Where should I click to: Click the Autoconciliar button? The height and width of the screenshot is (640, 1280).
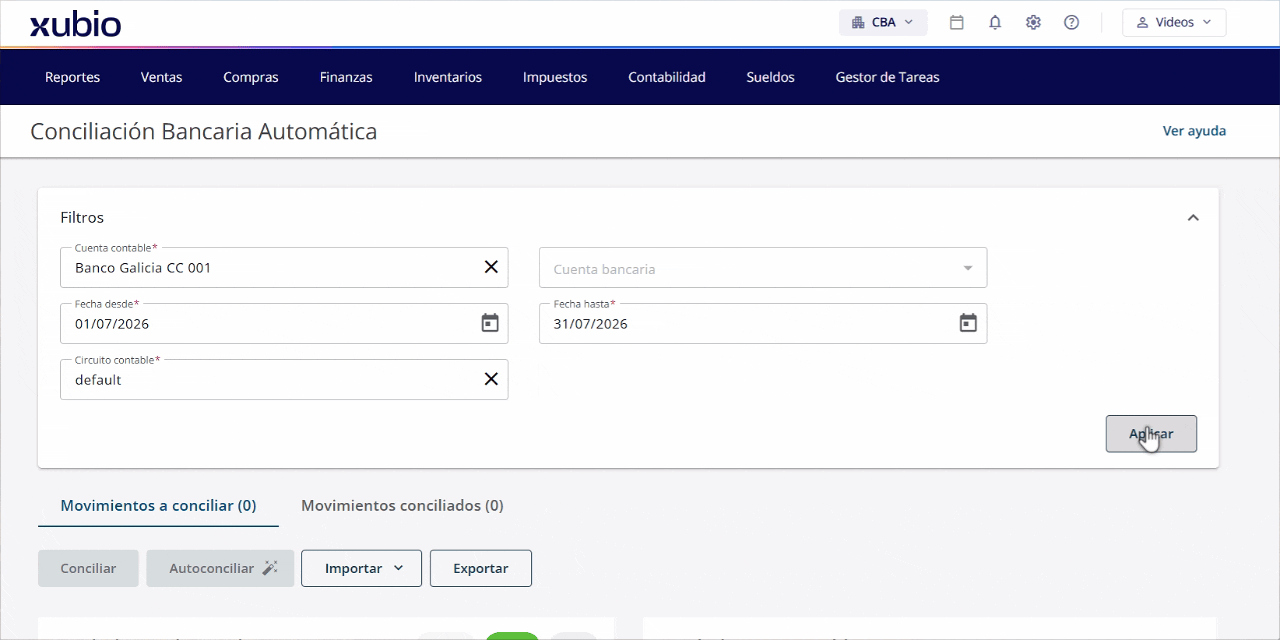pos(220,568)
